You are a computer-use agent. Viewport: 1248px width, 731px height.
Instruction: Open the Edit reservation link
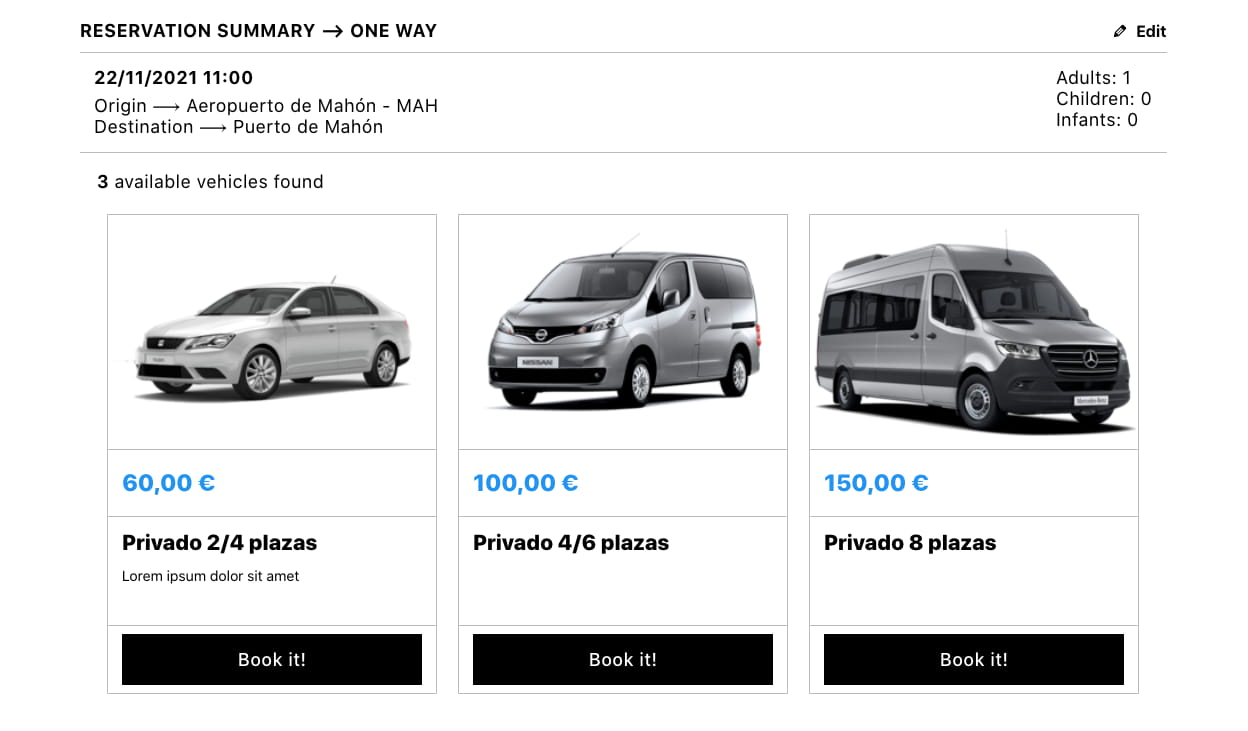point(1140,31)
